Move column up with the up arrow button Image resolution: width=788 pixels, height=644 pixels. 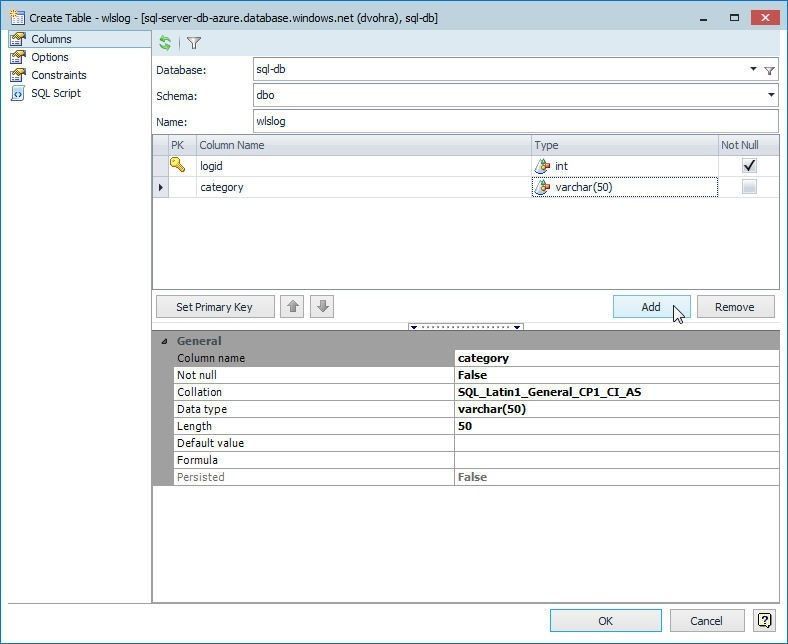[x=292, y=307]
